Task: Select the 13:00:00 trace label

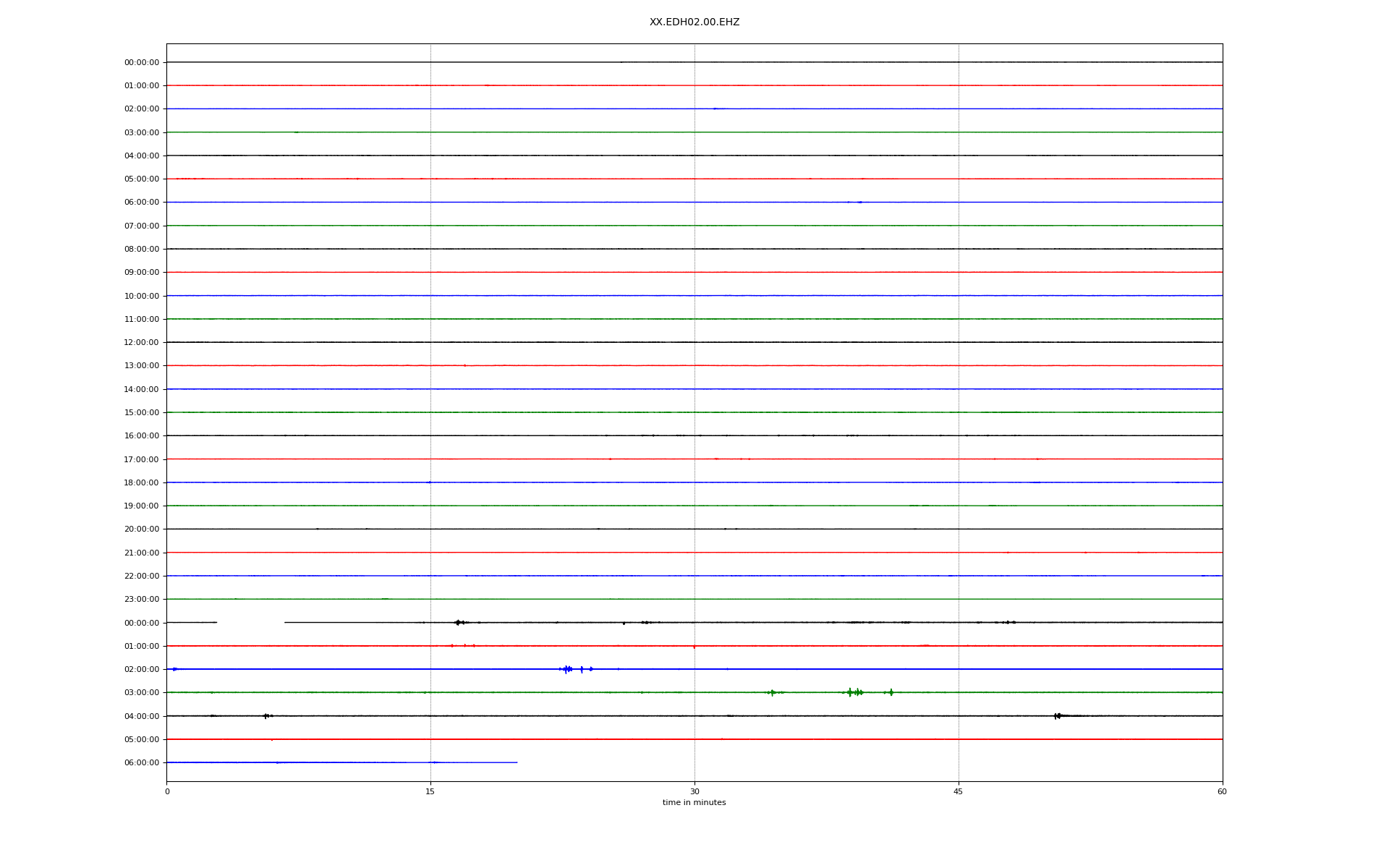Action: coord(142,366)
